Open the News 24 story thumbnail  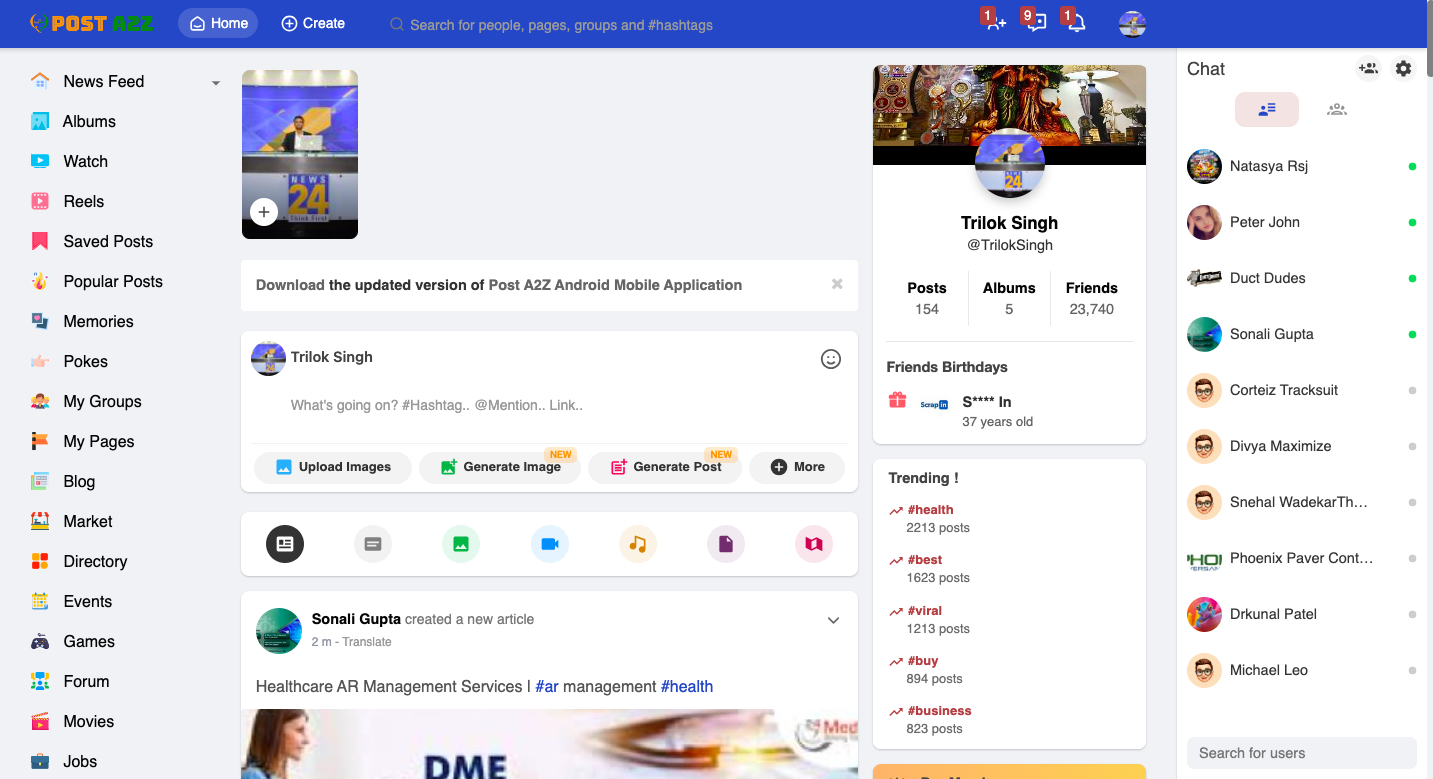click(x=300, y=154)
